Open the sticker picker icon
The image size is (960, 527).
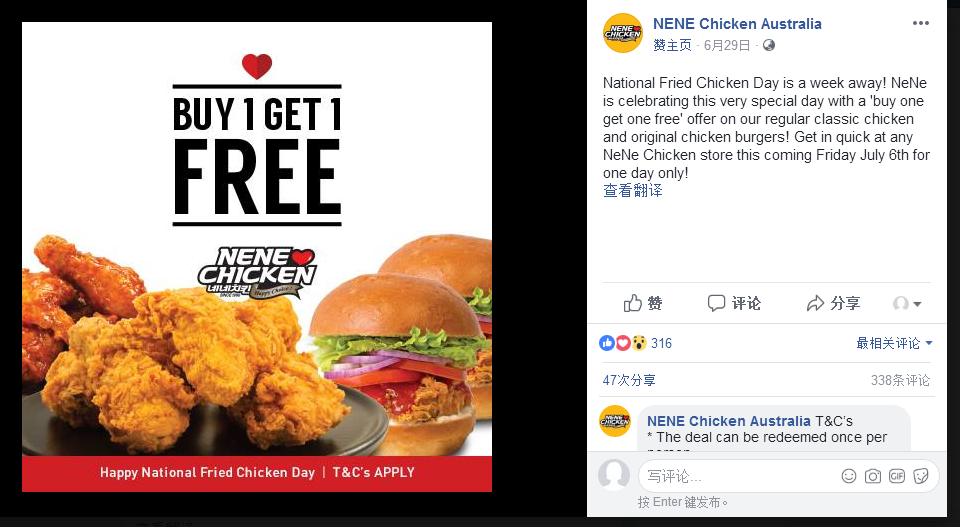(921, 476)
